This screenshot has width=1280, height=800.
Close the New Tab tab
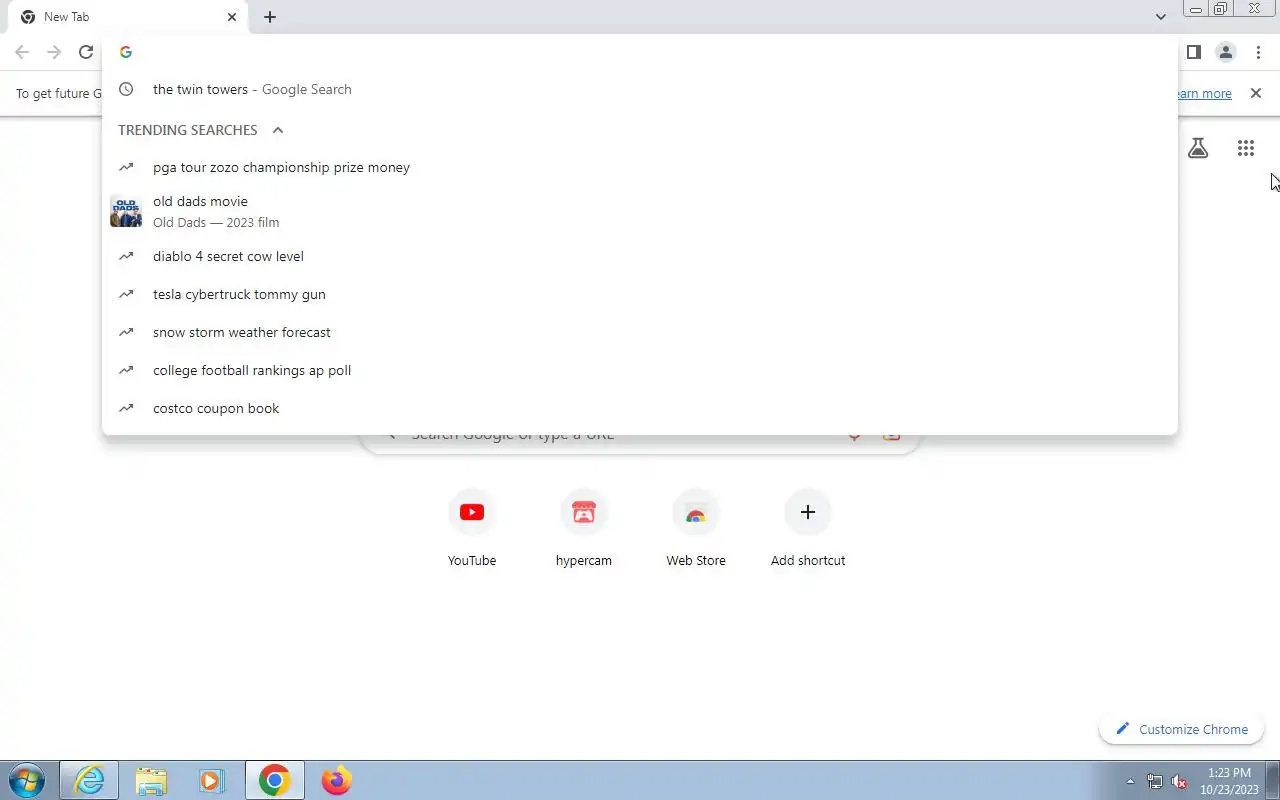pos(232,17)
